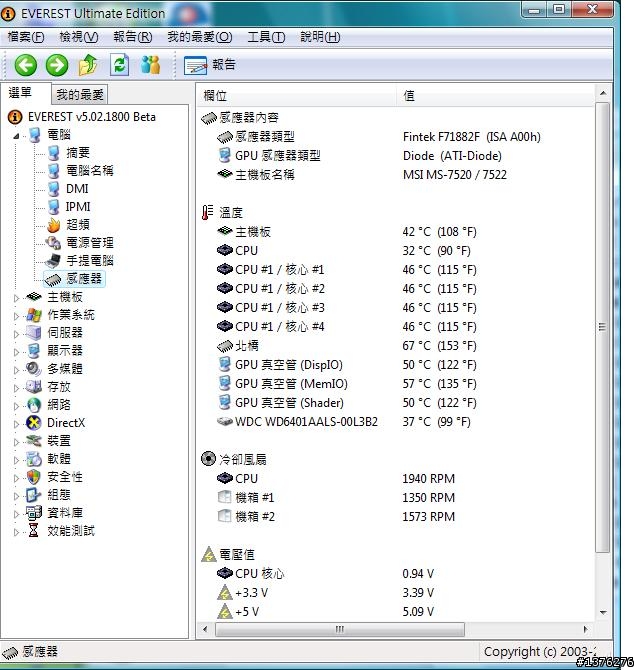Click the thermometer icon beside 溫度
The width and height of the screenshot is (640, 670).
tap(208, 212)
